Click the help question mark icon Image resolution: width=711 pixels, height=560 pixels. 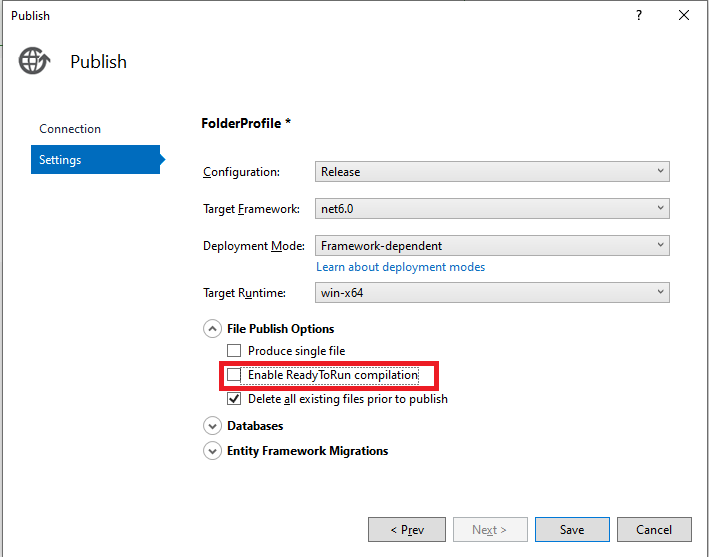[x=639, y=15]
